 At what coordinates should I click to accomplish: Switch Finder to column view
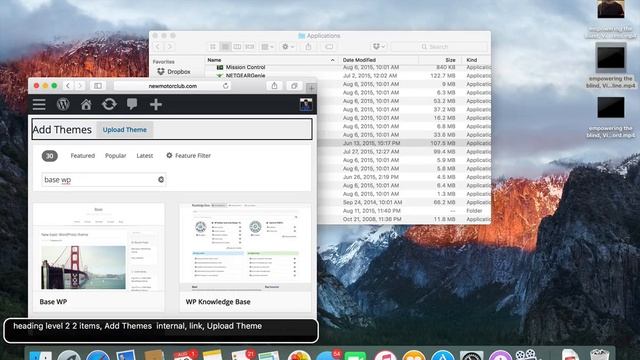click(x=237, y=47)
